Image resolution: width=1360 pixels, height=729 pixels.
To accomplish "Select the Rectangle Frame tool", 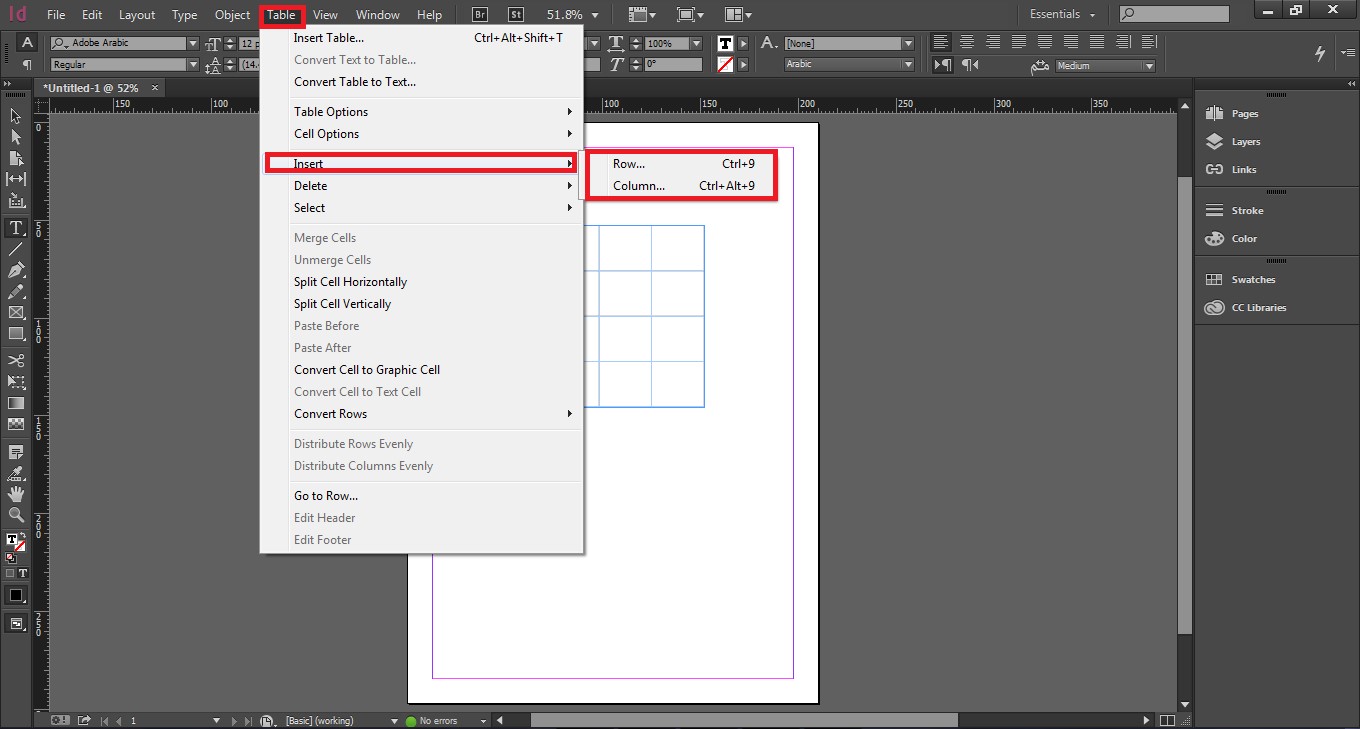I will pyautogui.click(x=16, y=313).
